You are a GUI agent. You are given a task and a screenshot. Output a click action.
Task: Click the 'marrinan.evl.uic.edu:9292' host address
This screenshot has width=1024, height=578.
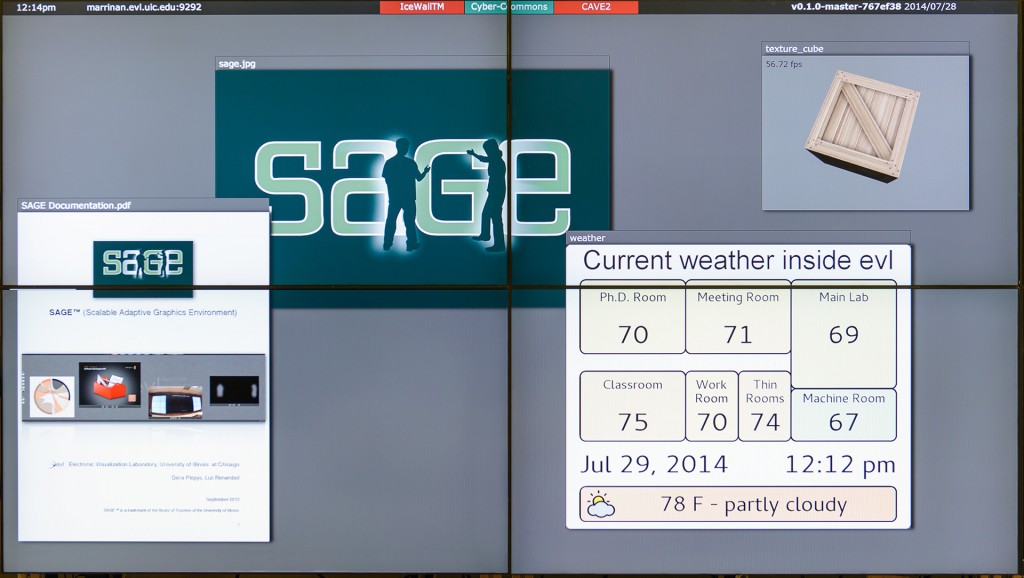(x=144, y=7)
